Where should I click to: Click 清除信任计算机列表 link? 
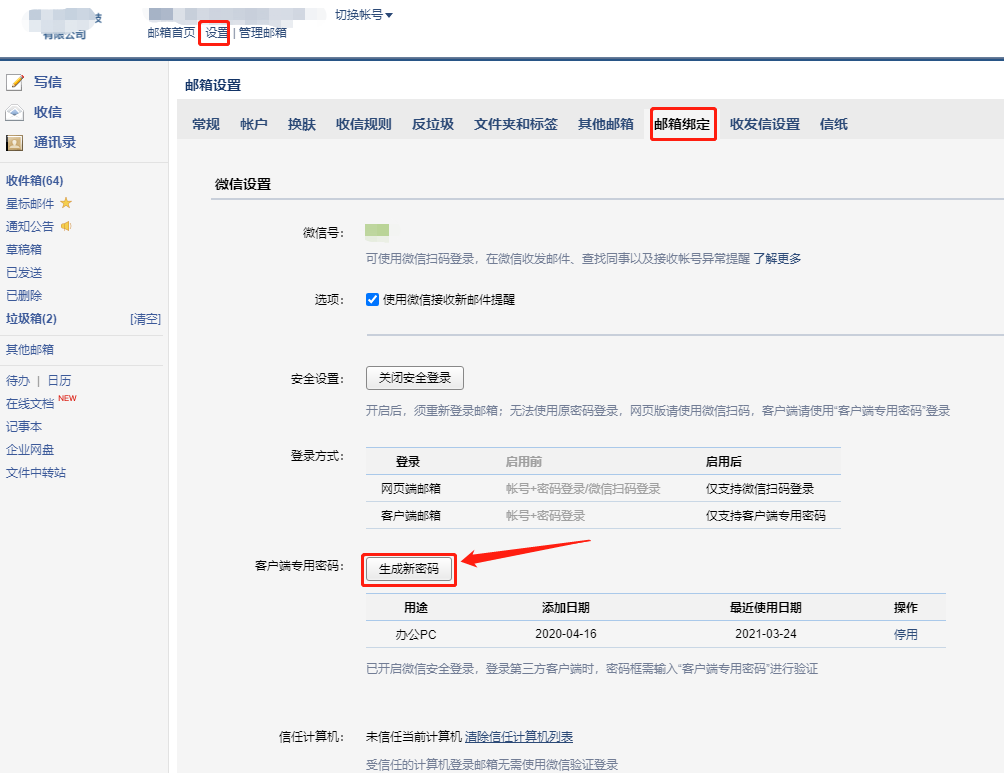pyautogui.click(x=518, y=737)
